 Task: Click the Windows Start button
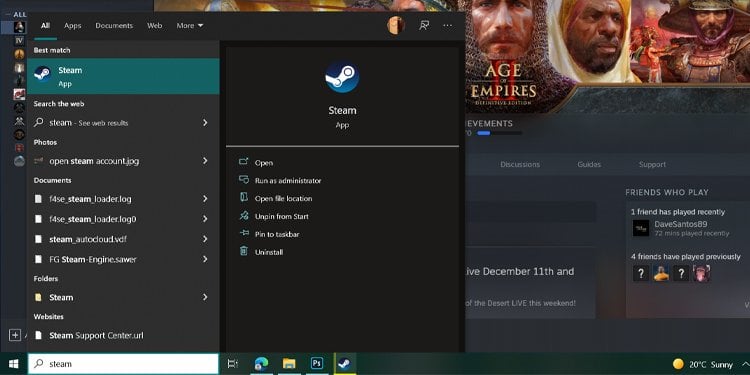tap(13, 364)
